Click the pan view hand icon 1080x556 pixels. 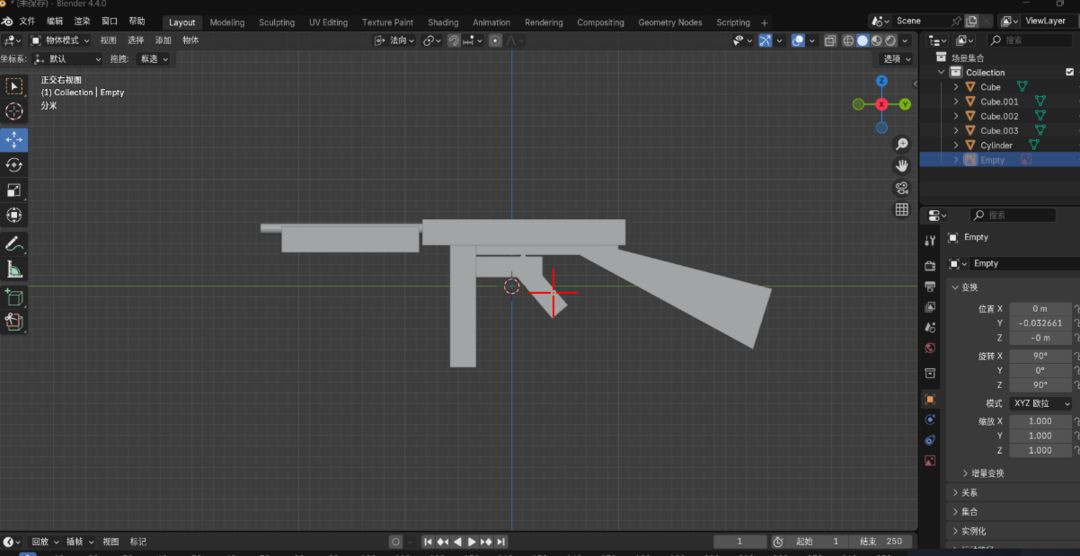pos(902,166)
